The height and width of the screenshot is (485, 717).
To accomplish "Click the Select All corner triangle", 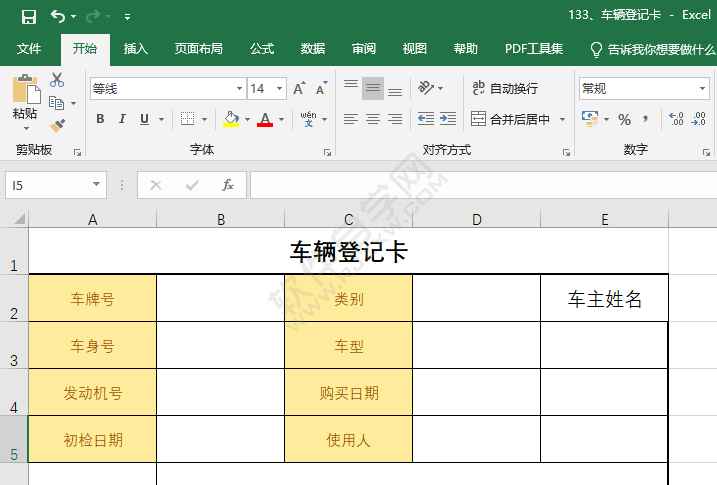I will pyautogui.click(x=19, y=219).
